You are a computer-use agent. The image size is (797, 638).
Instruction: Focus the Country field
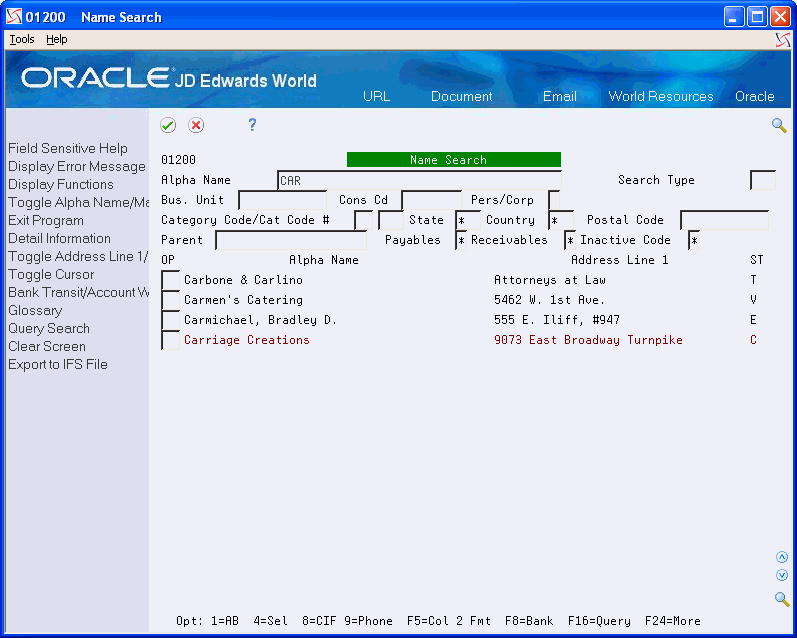coord(561,220)
